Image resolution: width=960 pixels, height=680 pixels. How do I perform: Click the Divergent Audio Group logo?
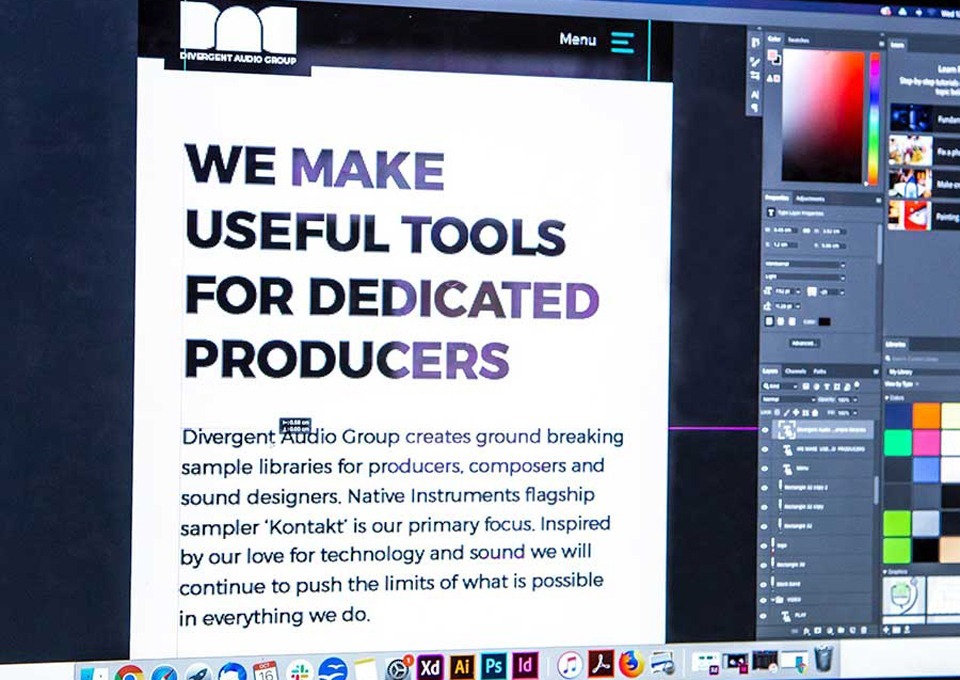[238, 32]
